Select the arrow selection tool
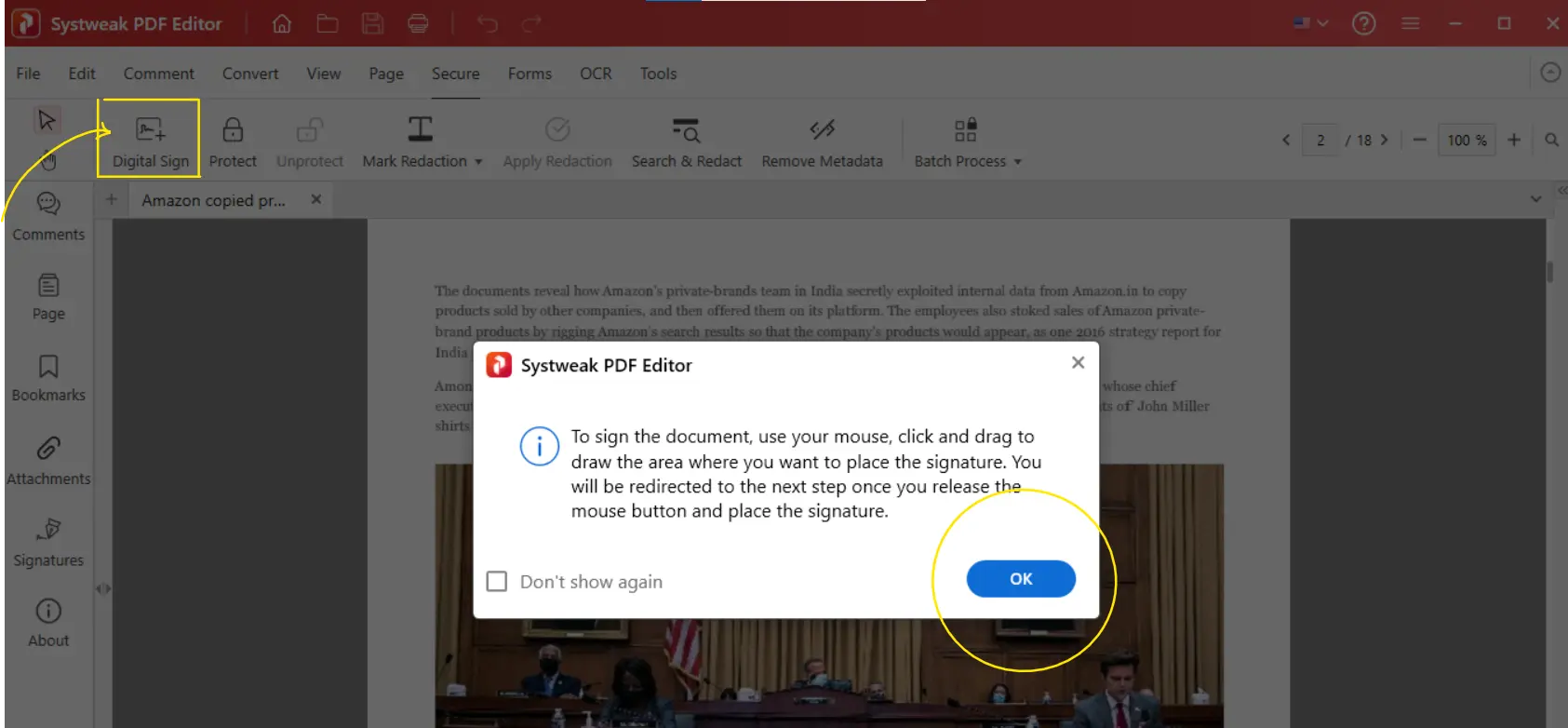The width and height of the screenshot is (1568, 728). [47, 120]
